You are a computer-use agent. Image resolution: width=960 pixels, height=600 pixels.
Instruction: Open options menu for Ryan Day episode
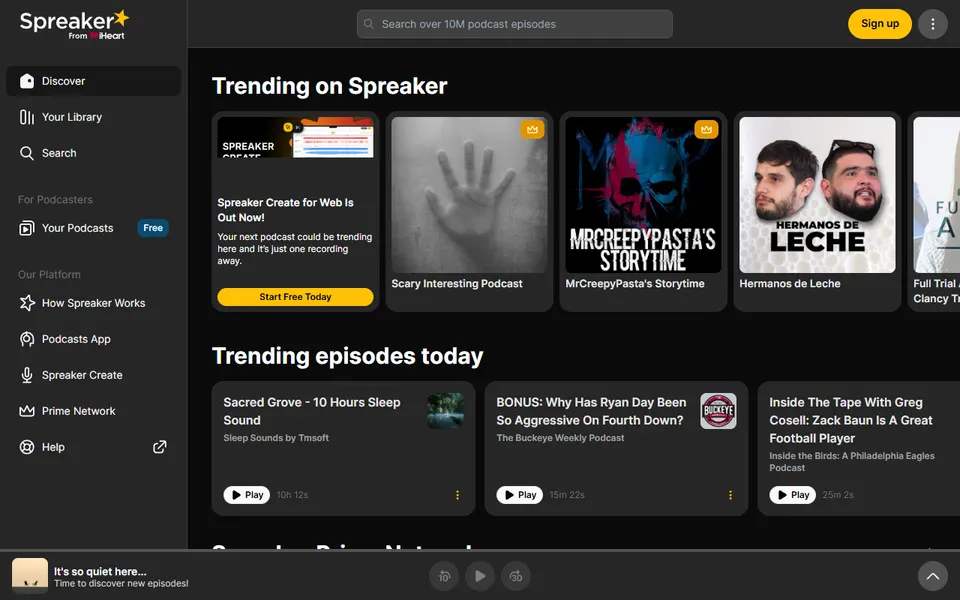[730, 495]
